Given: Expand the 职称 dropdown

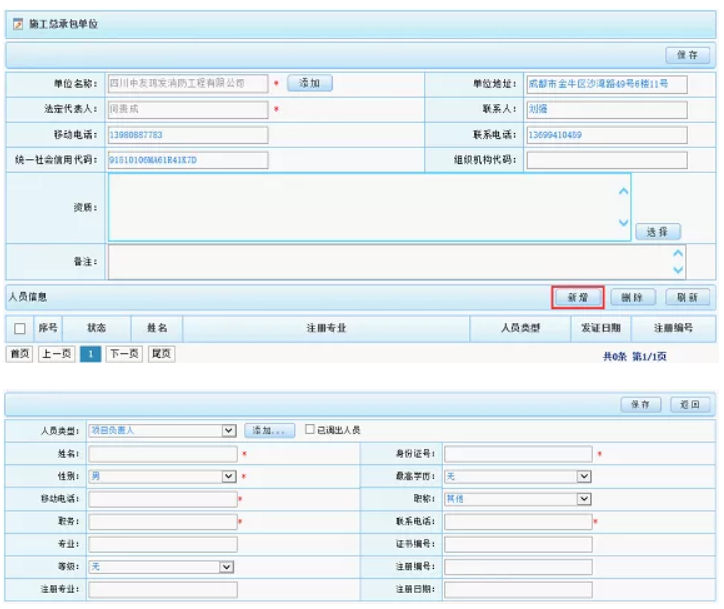Looking at the screenshot, I should click(x=584, y=499).
